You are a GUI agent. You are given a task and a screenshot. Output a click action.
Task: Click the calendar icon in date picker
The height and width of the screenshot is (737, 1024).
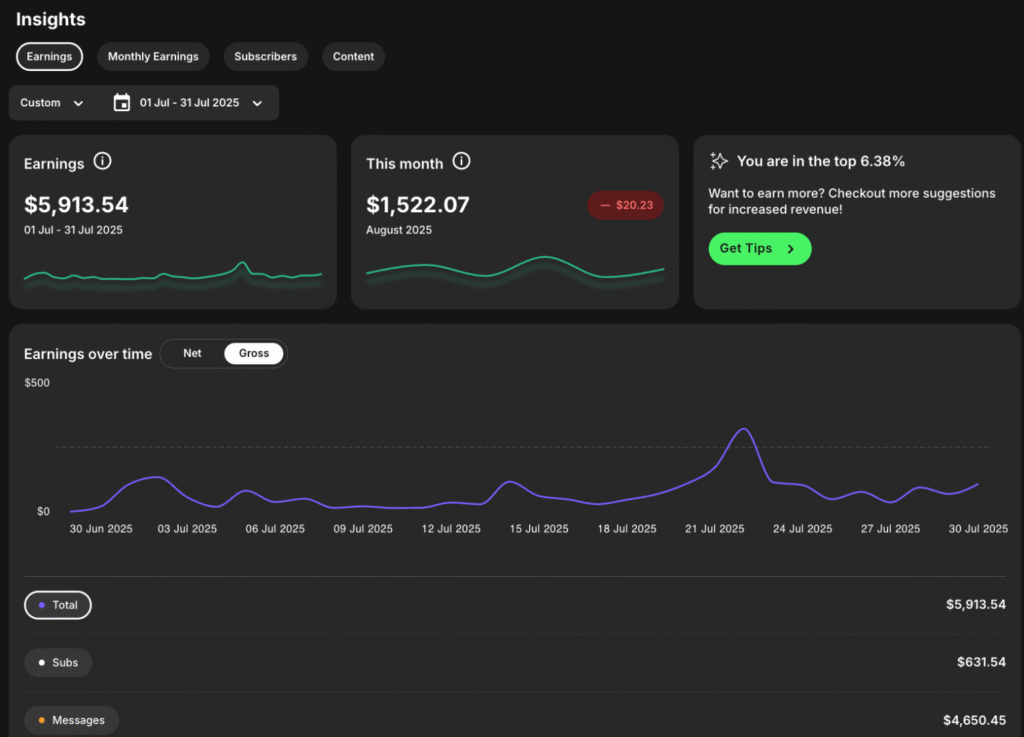(x=122, y=103)
